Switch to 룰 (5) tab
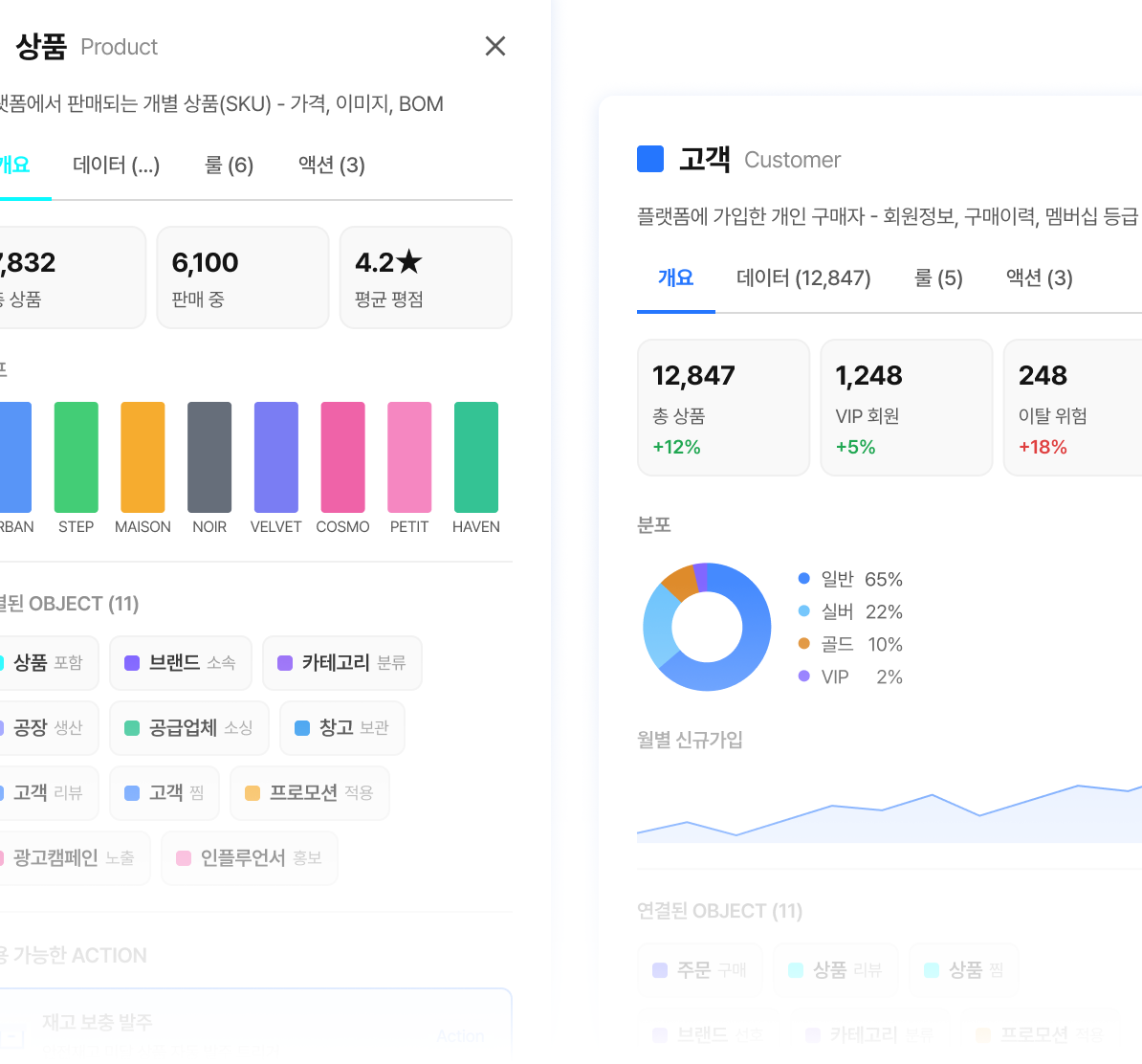 (938, 278)
